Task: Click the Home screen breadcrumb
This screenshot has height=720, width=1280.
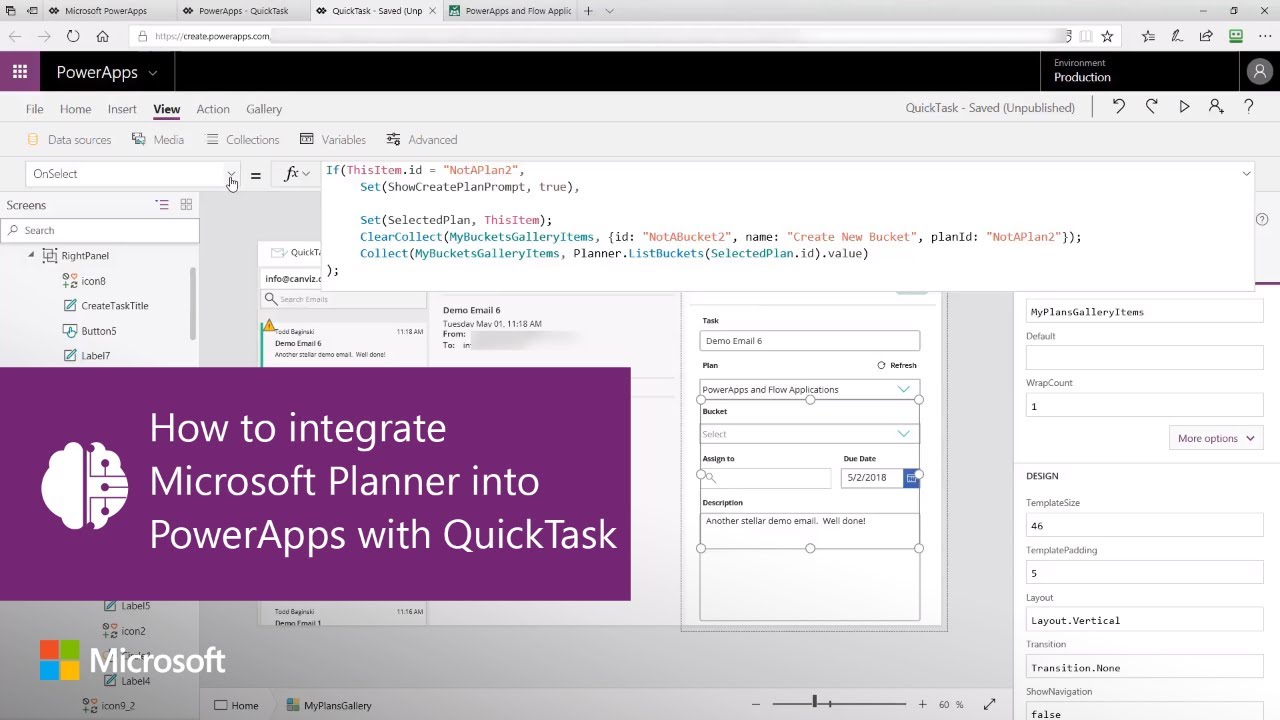Action: (x=236, y=705)
